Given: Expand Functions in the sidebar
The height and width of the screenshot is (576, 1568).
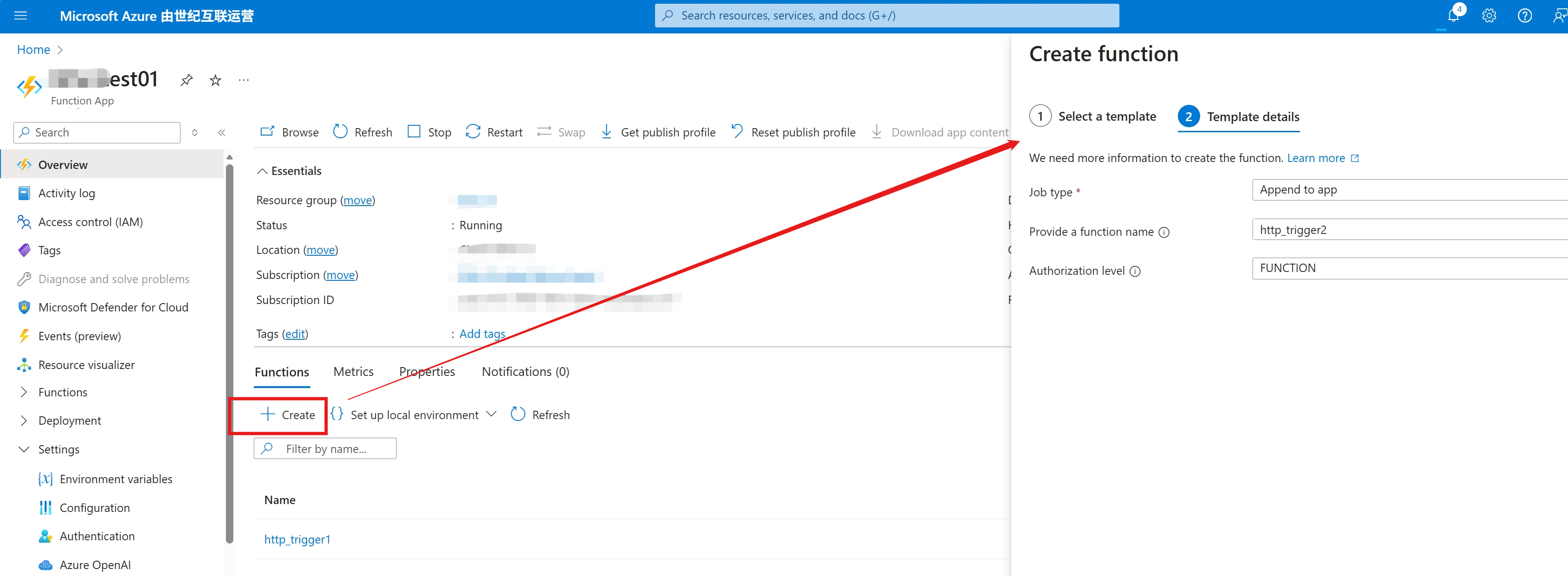Looking at the screenshot, I should pos(24,392).
